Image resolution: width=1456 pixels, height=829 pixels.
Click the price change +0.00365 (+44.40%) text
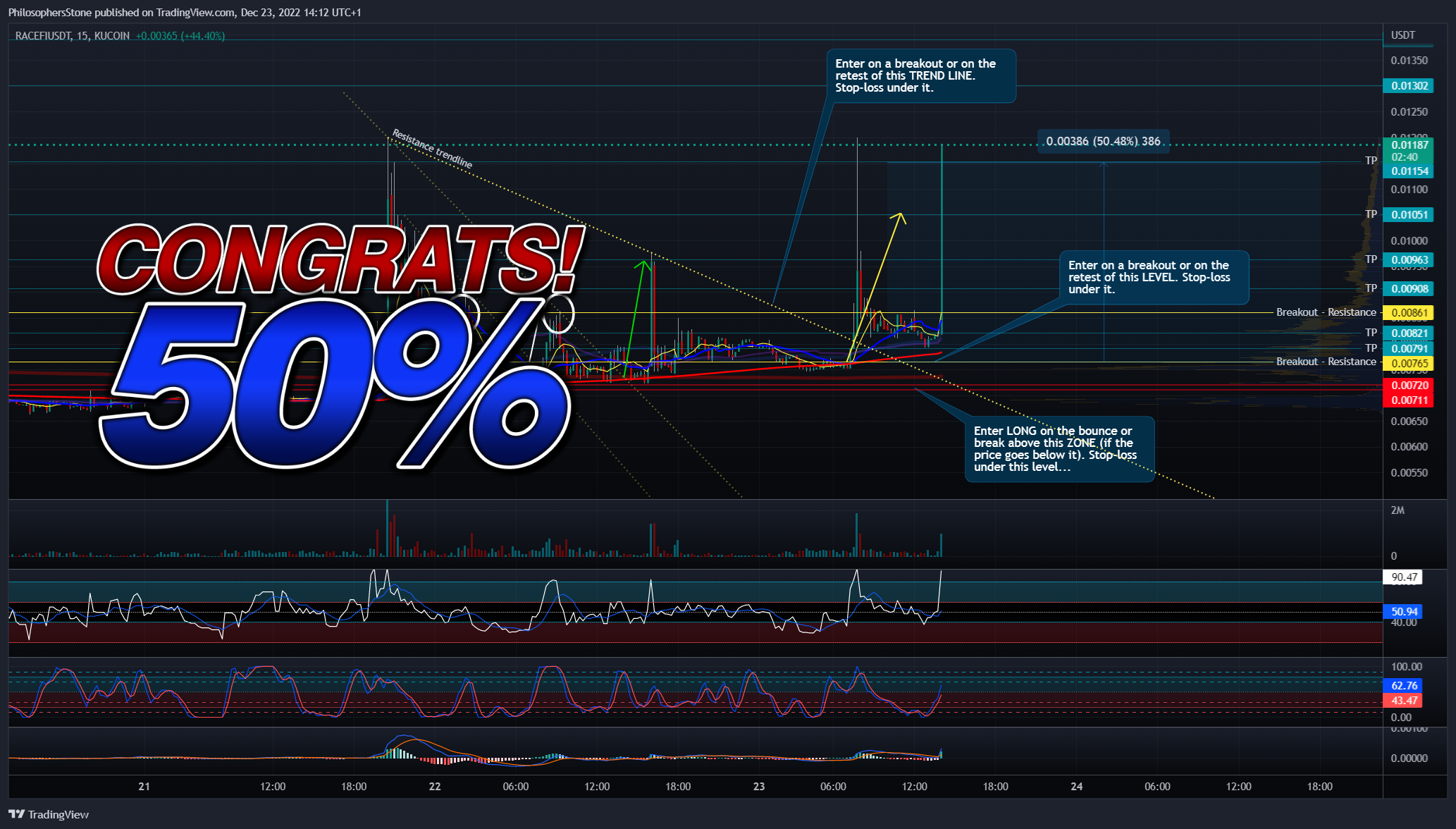(x=180, y=36)
